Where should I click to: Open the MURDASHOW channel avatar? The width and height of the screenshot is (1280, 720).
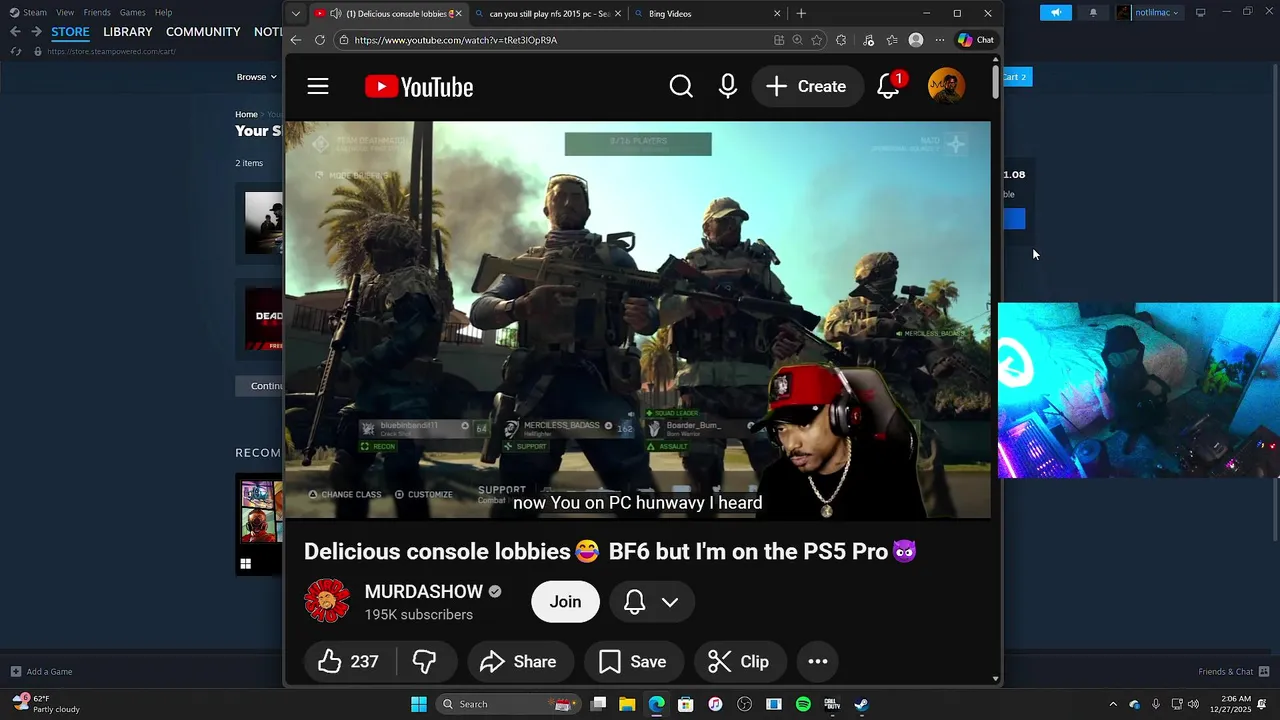point(327,601)
